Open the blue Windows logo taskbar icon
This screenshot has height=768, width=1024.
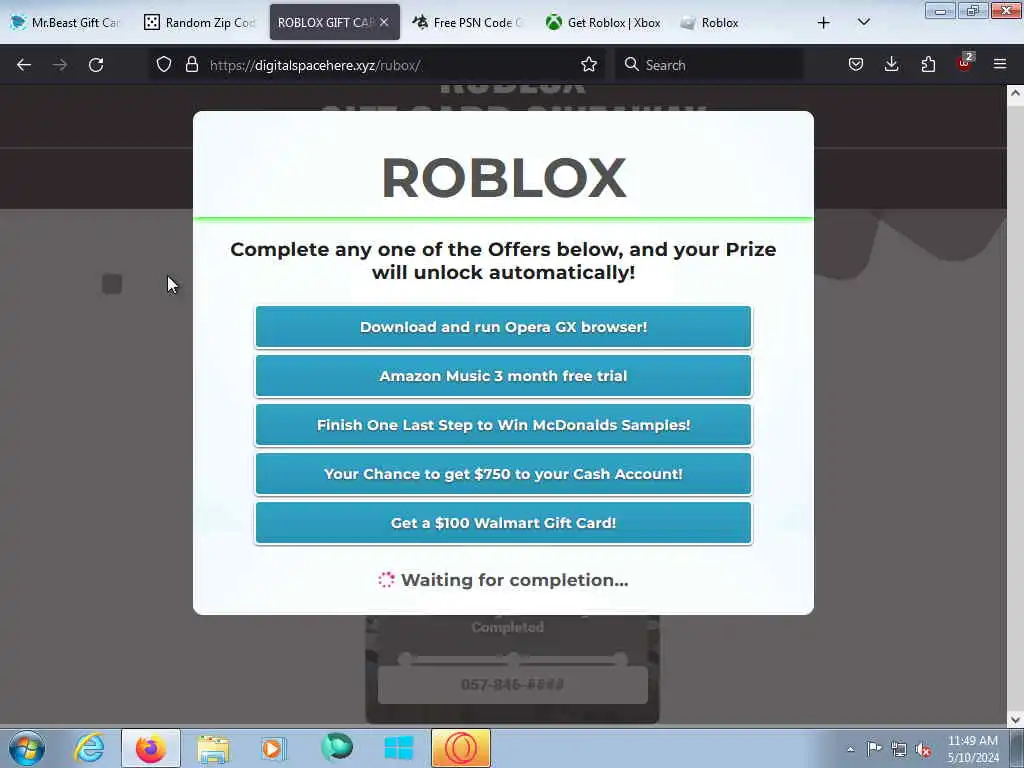398,748
